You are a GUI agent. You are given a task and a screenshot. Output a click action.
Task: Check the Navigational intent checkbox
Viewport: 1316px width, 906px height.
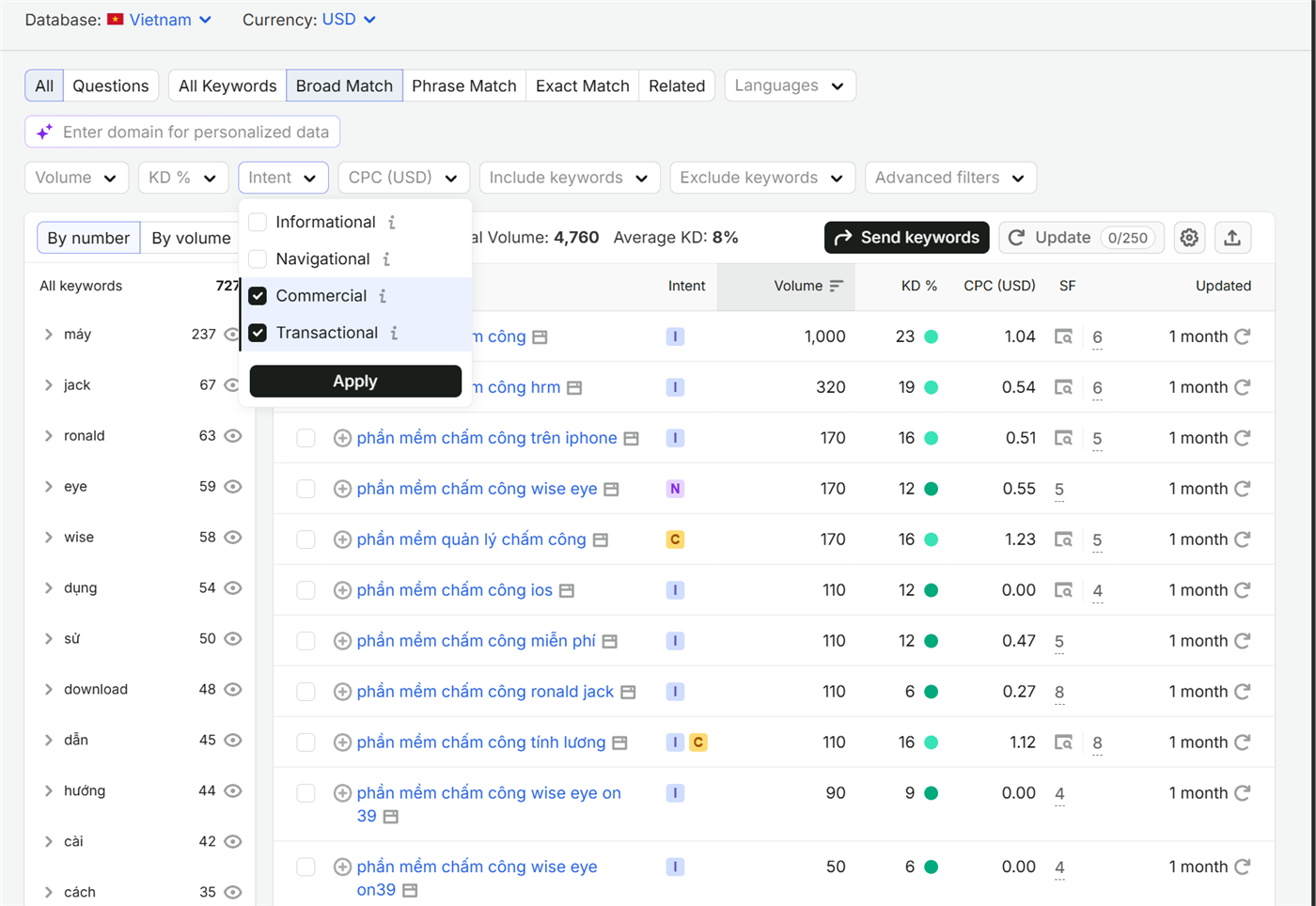point(258,259)
